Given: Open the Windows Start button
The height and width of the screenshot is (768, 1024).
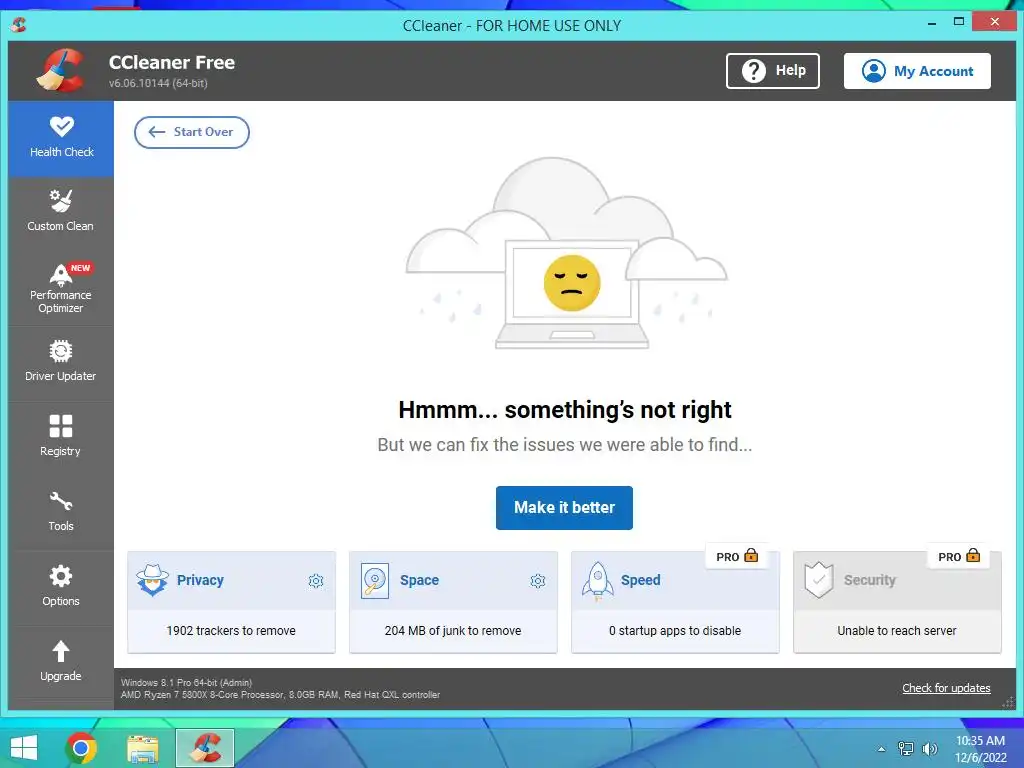Looking at the screenshot, I should click(x=24, y=748).
